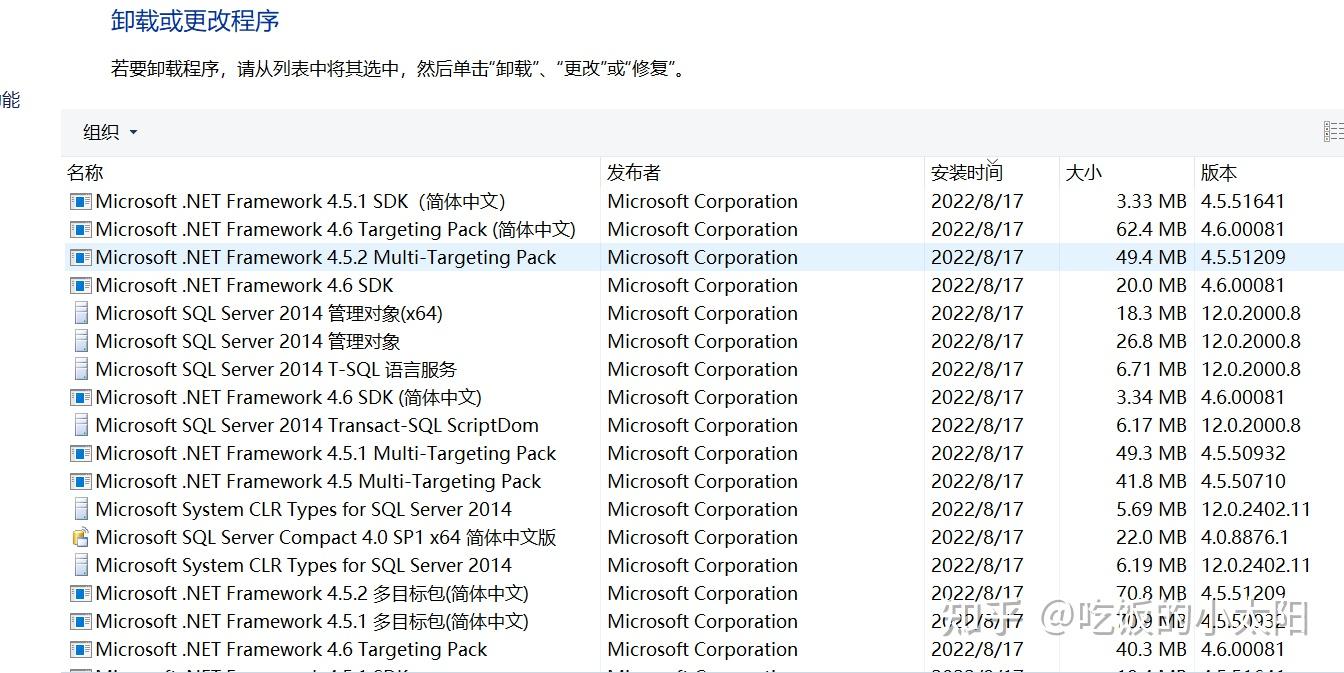This screenshot has width=1344, height=673.
Task: Click icon of SQL Server 2014 管理对象(x64)
Action: 80,313
